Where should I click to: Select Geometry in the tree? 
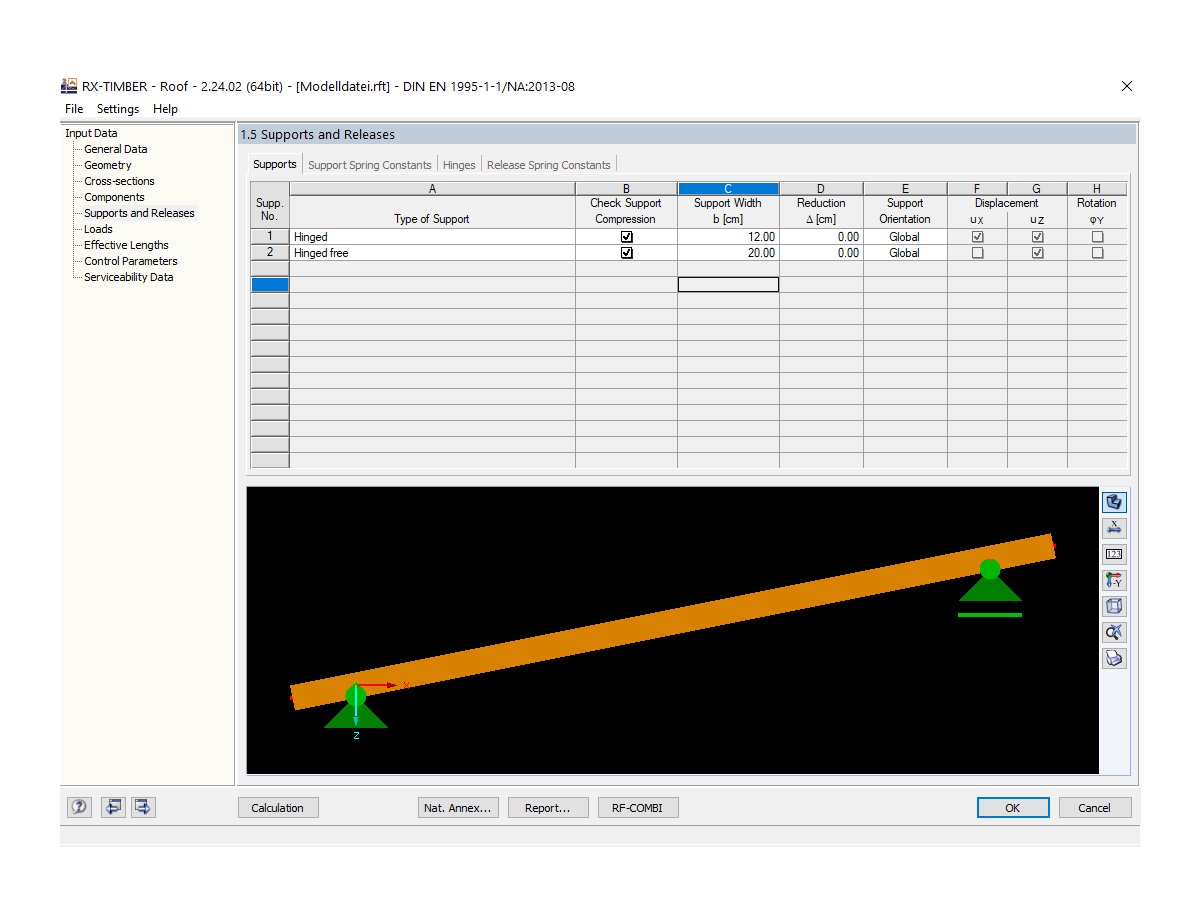[108, 165]
